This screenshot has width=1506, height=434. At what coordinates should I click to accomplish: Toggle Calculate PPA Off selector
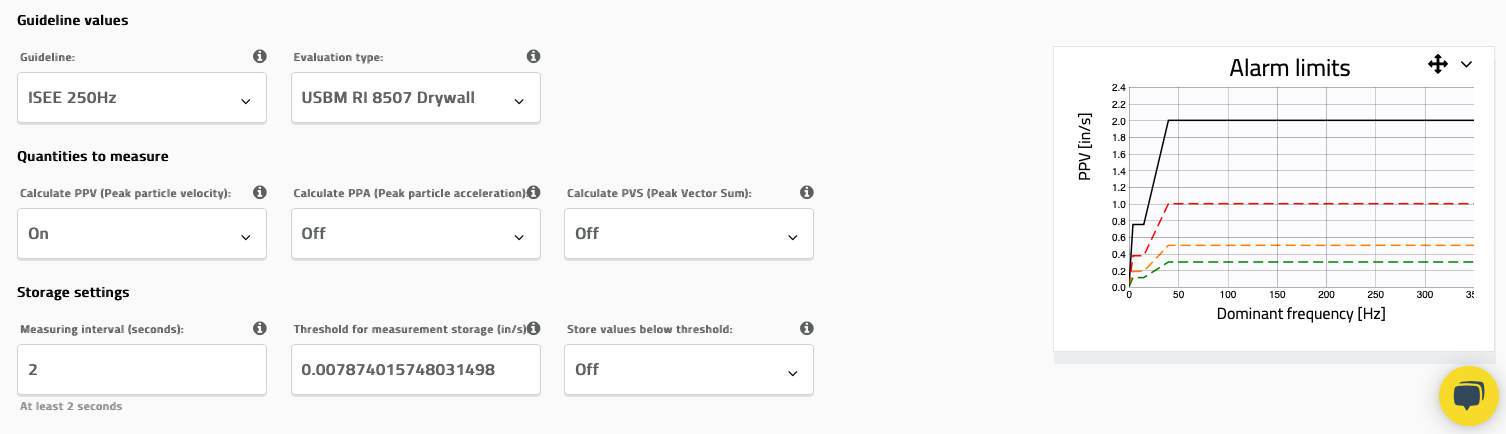pos(415,234)
